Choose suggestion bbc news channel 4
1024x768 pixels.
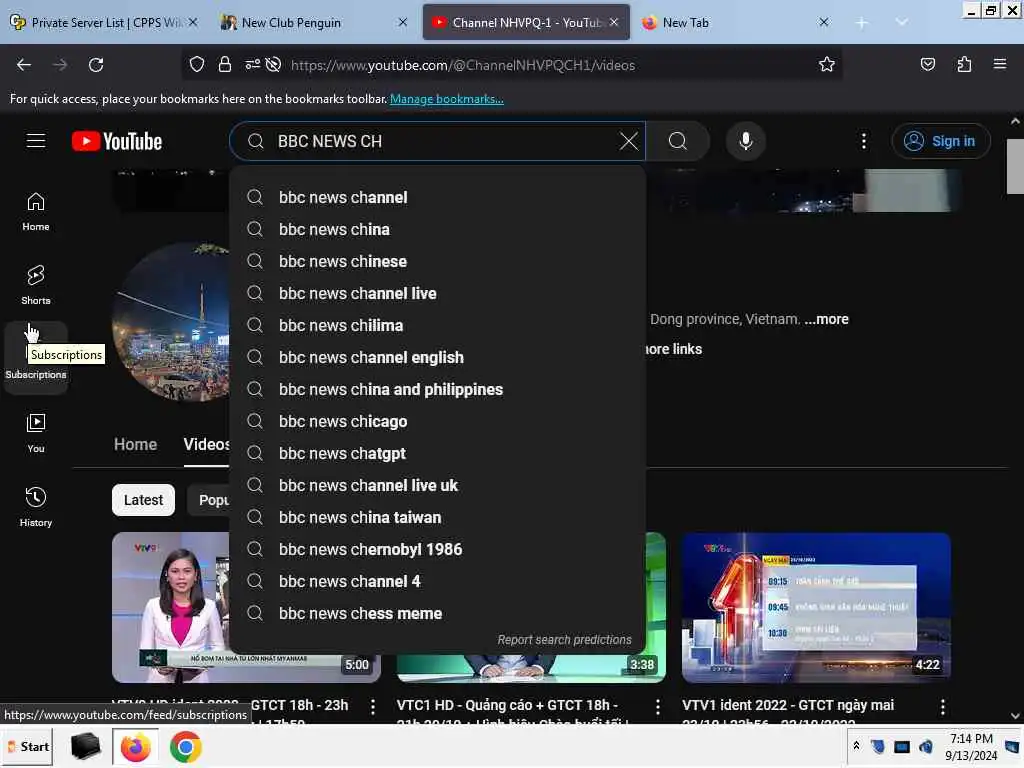pos(438,581)
